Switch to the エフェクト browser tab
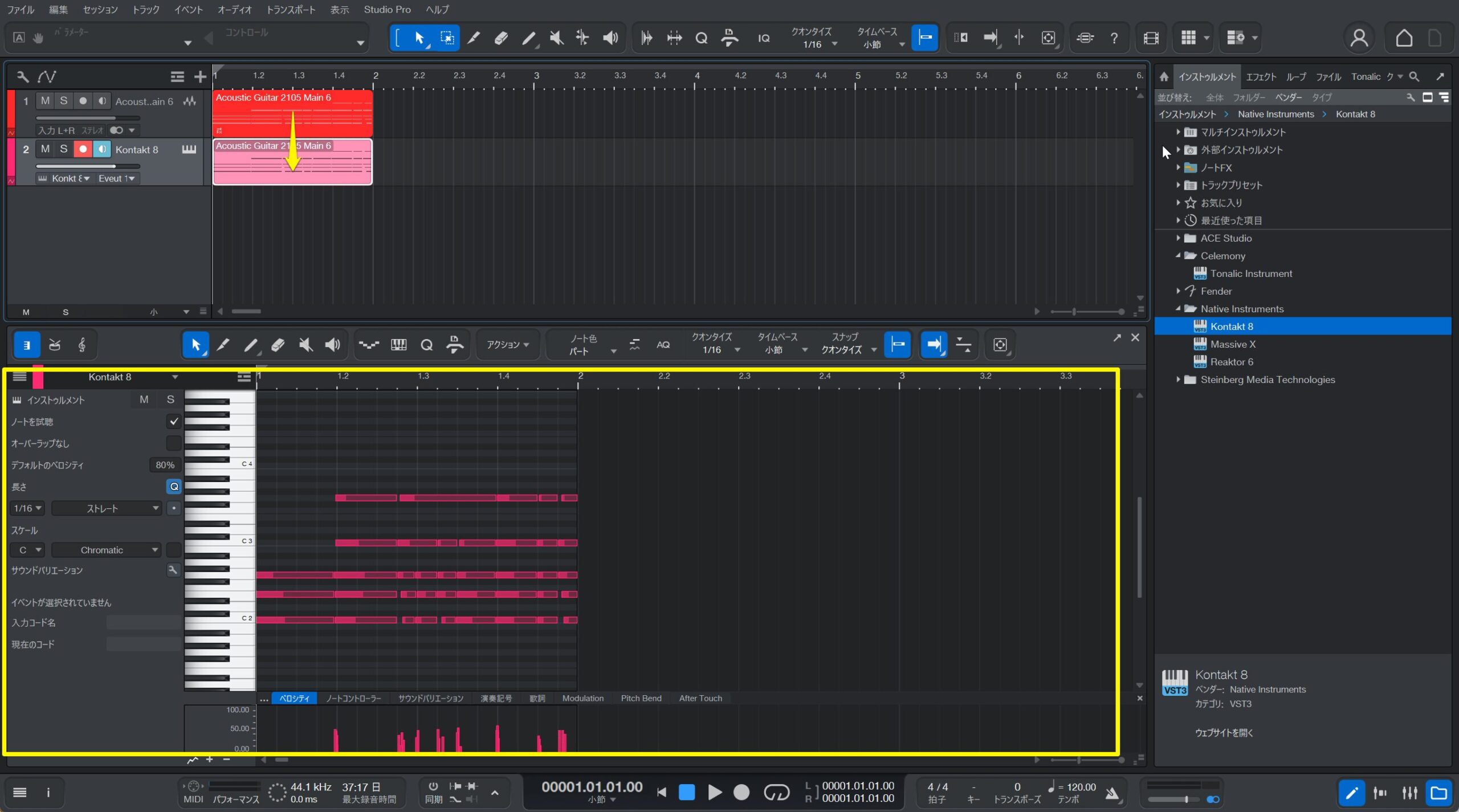Viewport: 1459px width, 812px height. click(x=1261, y=77)
